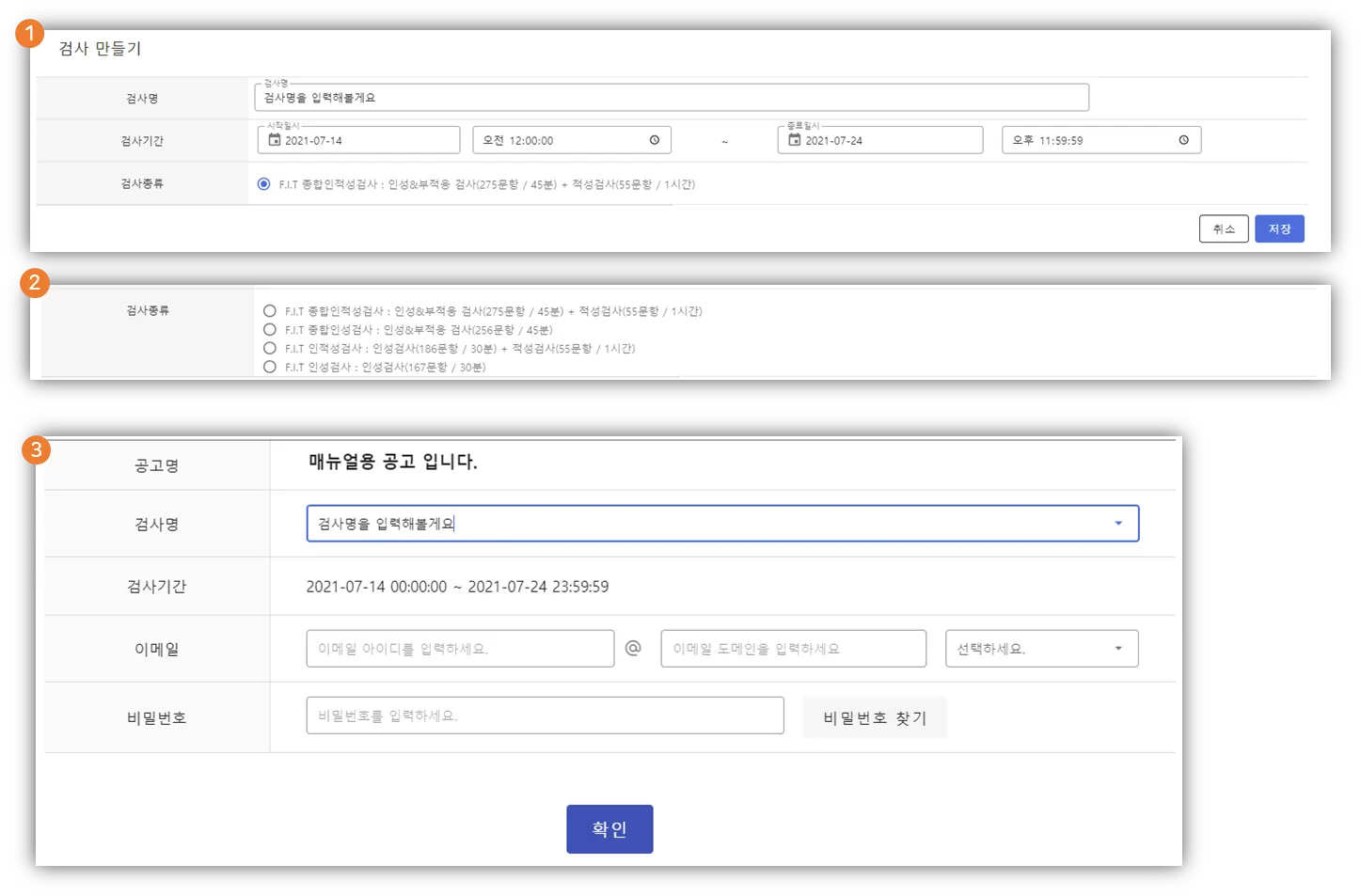Select the checked F.I.T 종합인적성검사 radio in 검사 만들기
Screen dimensions: 1361x896
click(264, 184)
